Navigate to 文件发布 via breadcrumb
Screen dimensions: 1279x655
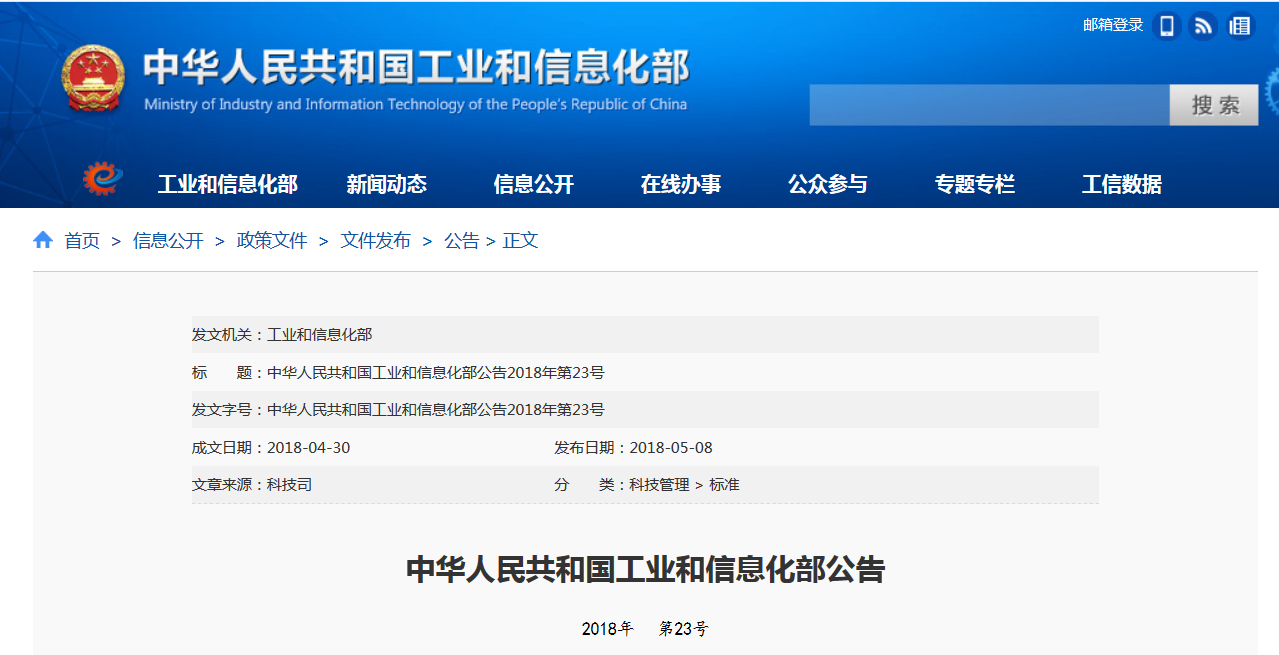coord(375,241)
